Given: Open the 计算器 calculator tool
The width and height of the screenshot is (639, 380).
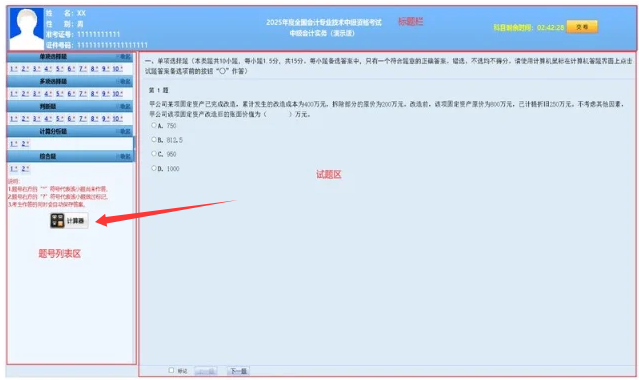Looking at the screenshot, I should point(69,221).
